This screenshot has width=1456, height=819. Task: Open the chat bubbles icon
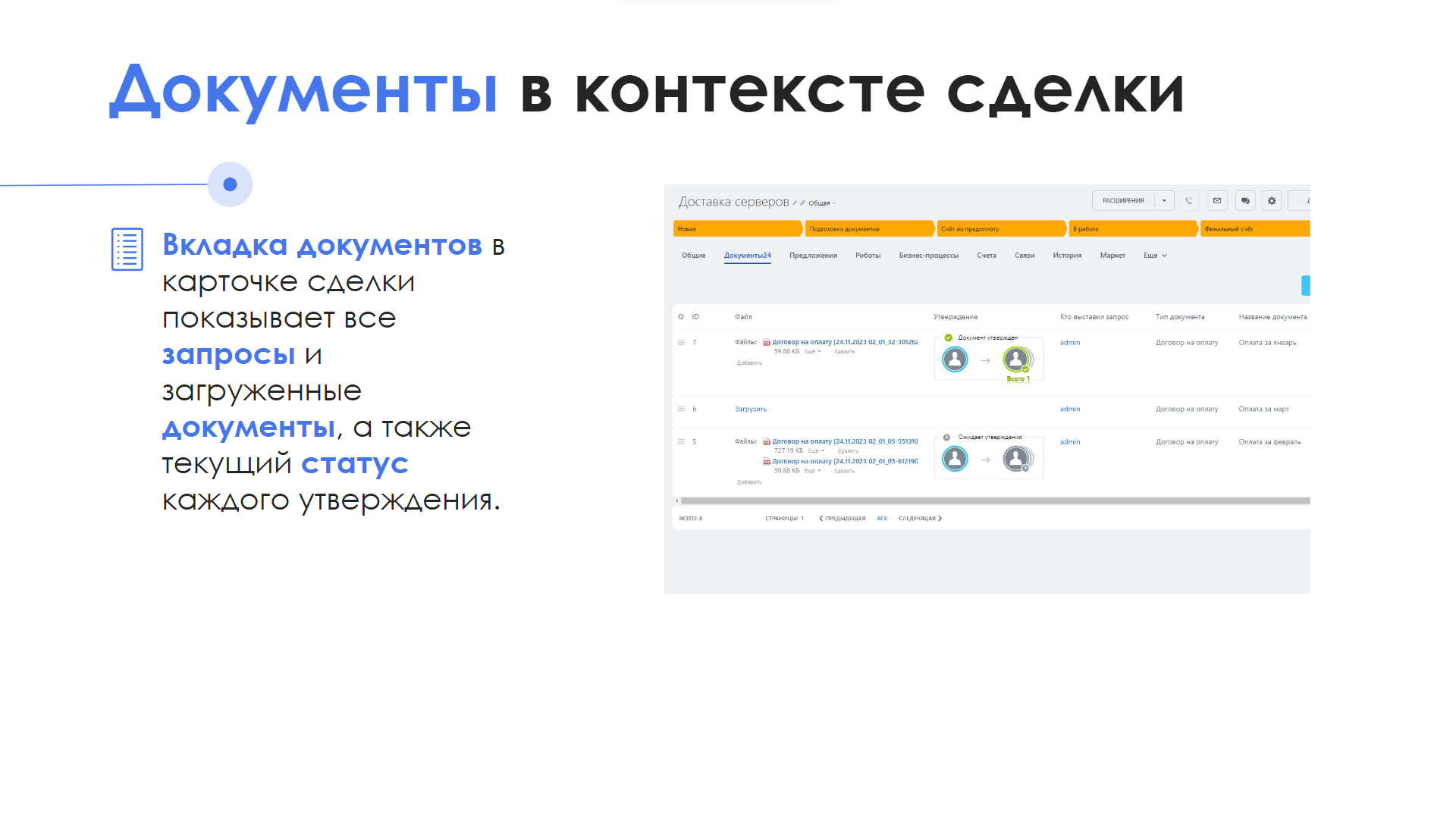(x=1245, y=201)
